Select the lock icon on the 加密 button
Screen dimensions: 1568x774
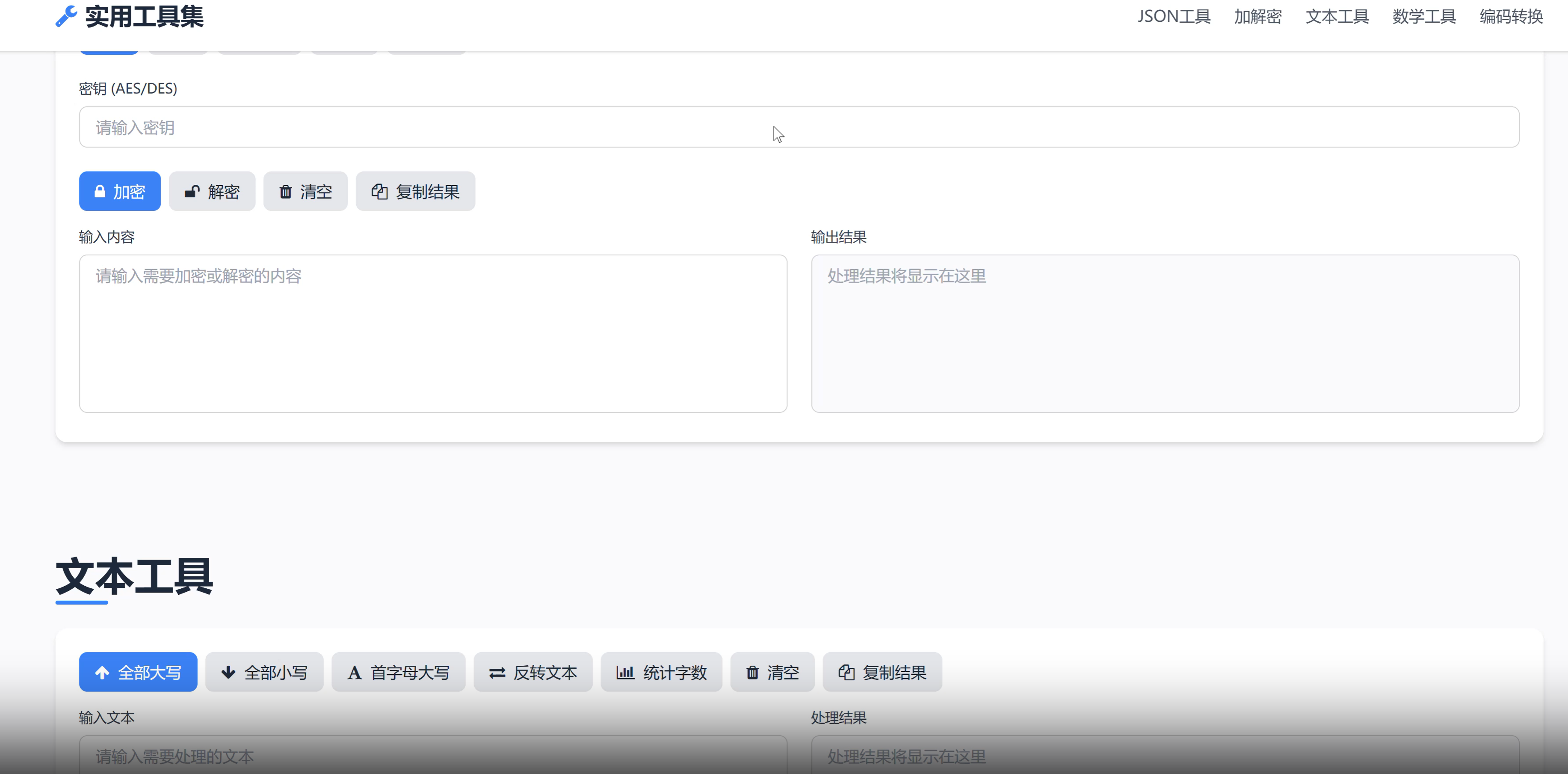tap(99, 191)
